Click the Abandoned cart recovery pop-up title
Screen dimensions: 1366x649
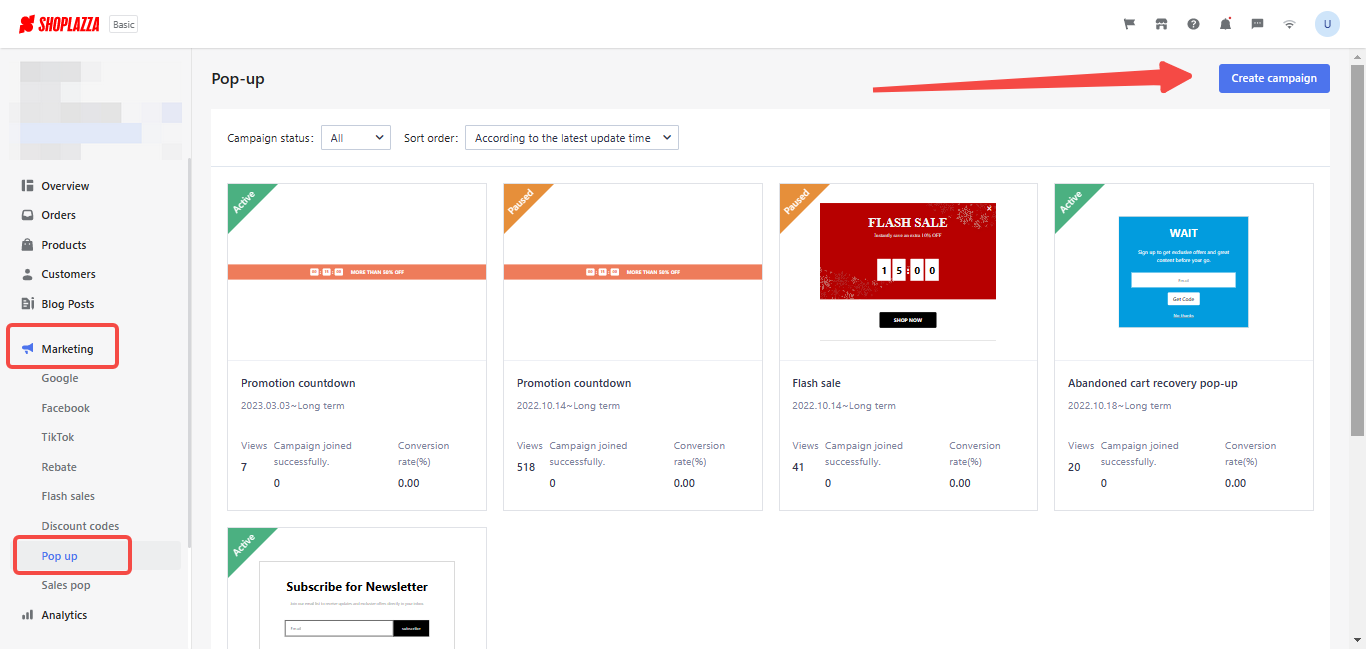1153,383
